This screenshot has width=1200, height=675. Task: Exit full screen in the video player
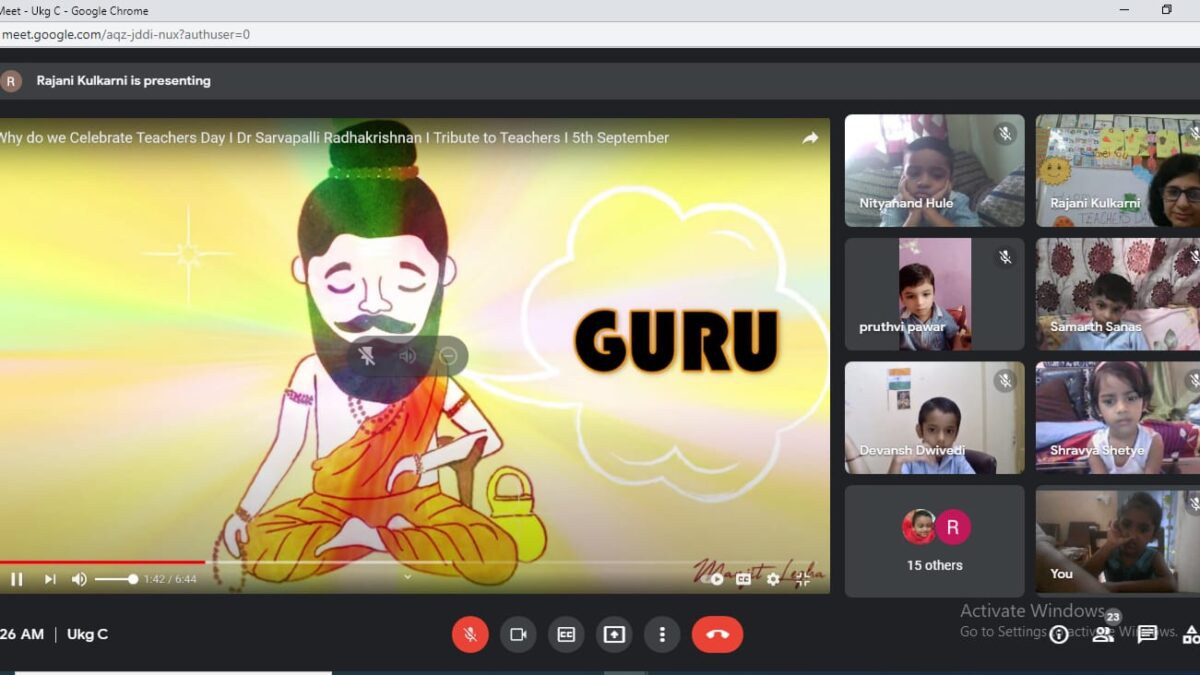pyautogui.click(x=803, y=579)
